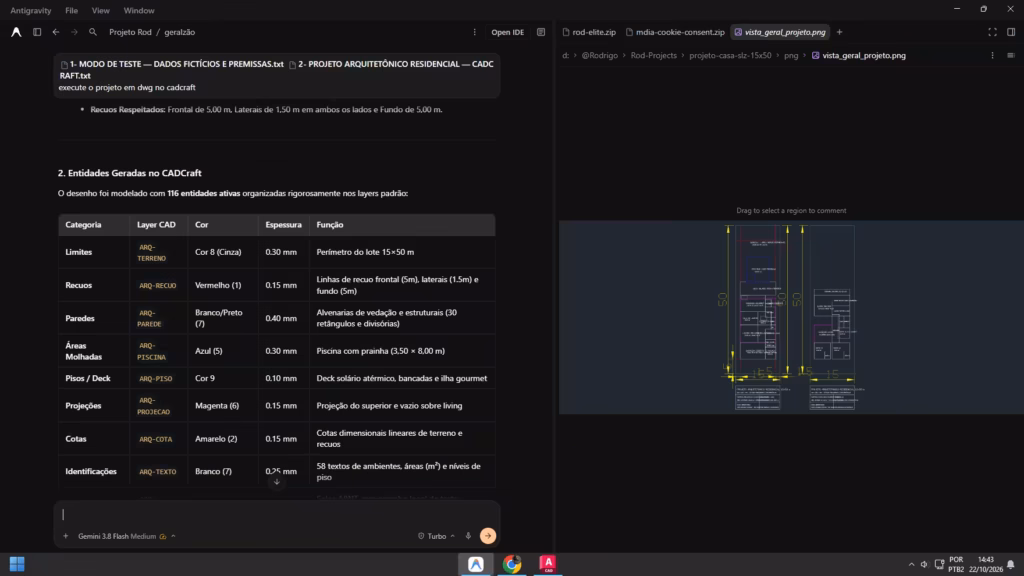Open the Turbo mode dropdown
This screenshot has width=1024, height=576.
click(x=436, y=536)
